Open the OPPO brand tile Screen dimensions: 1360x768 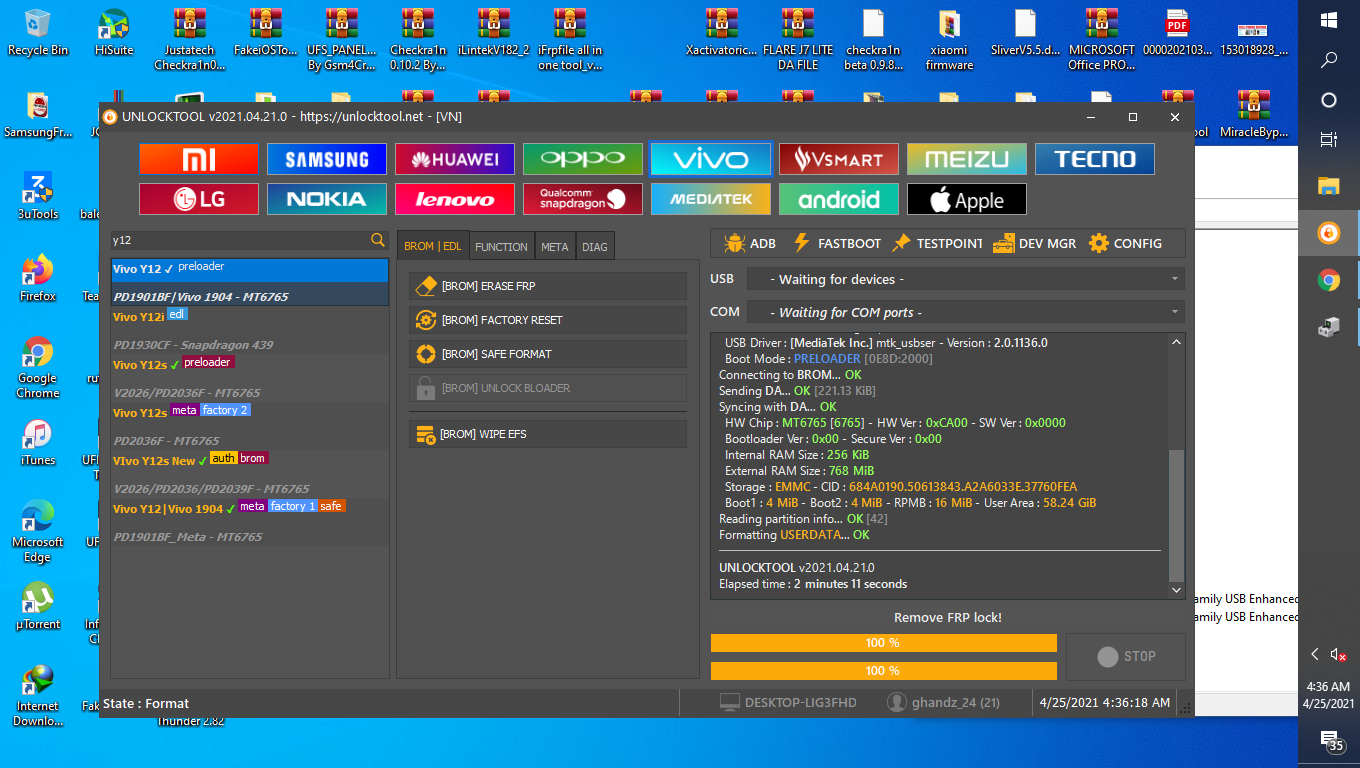[x=582, y=159]
